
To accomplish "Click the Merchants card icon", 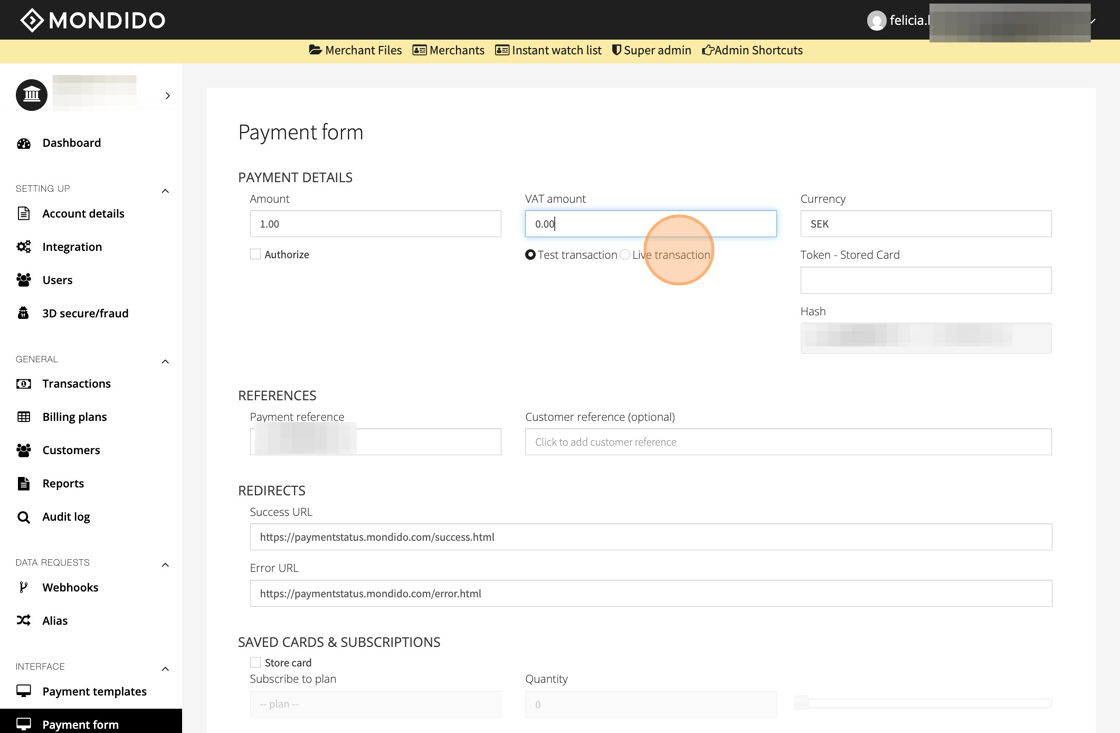I will click(419, 50).
